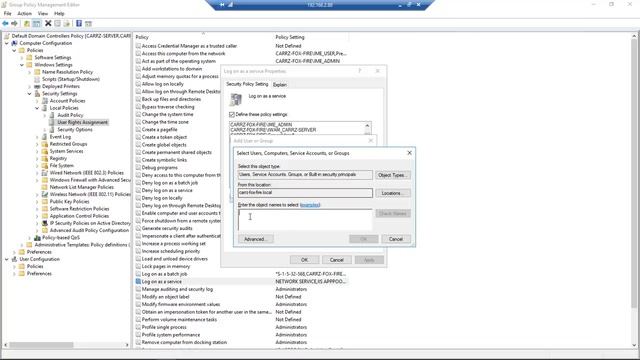The image size is (640, 360).
Task: Click the Audit Policy node icon
Action: coord(52,115)
